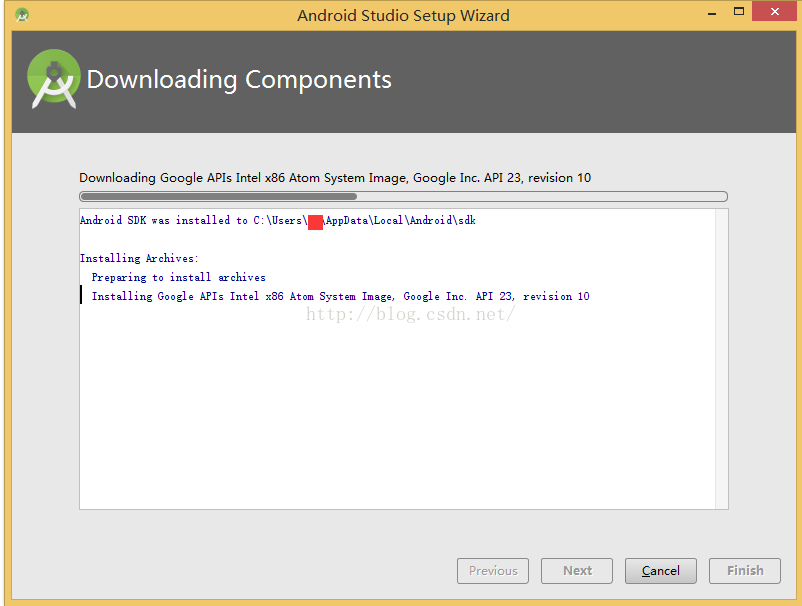Click the 'Android Studio Setup Wizard' window title

[x=404, y=15]
